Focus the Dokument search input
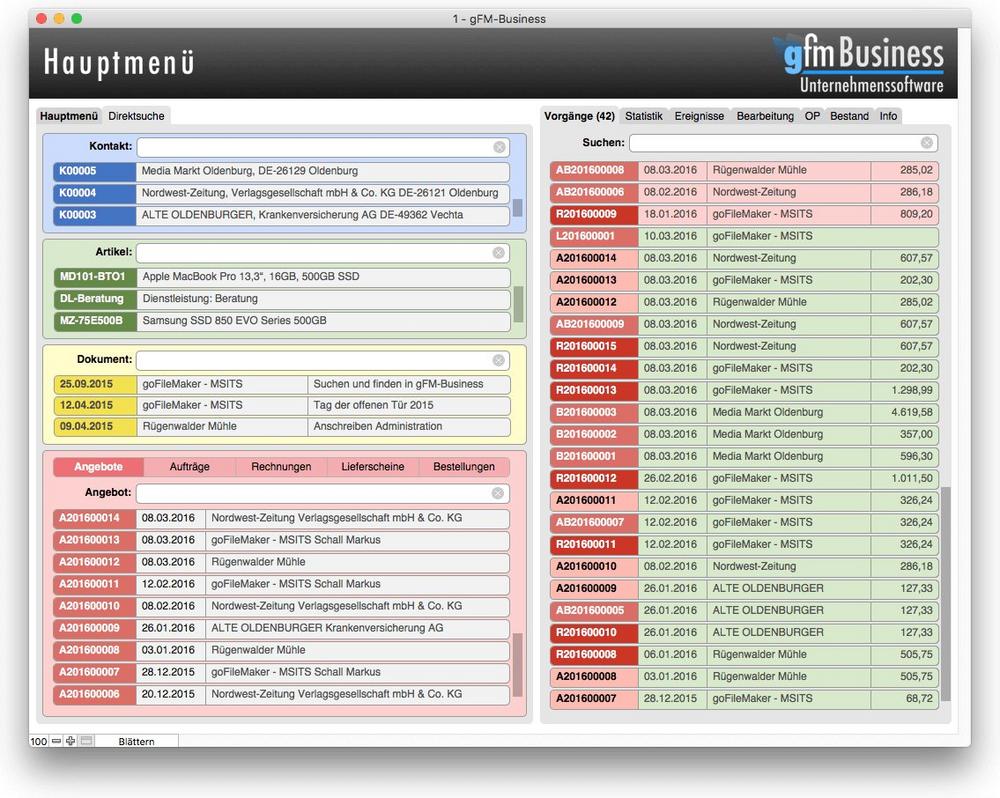 point(323,361)
